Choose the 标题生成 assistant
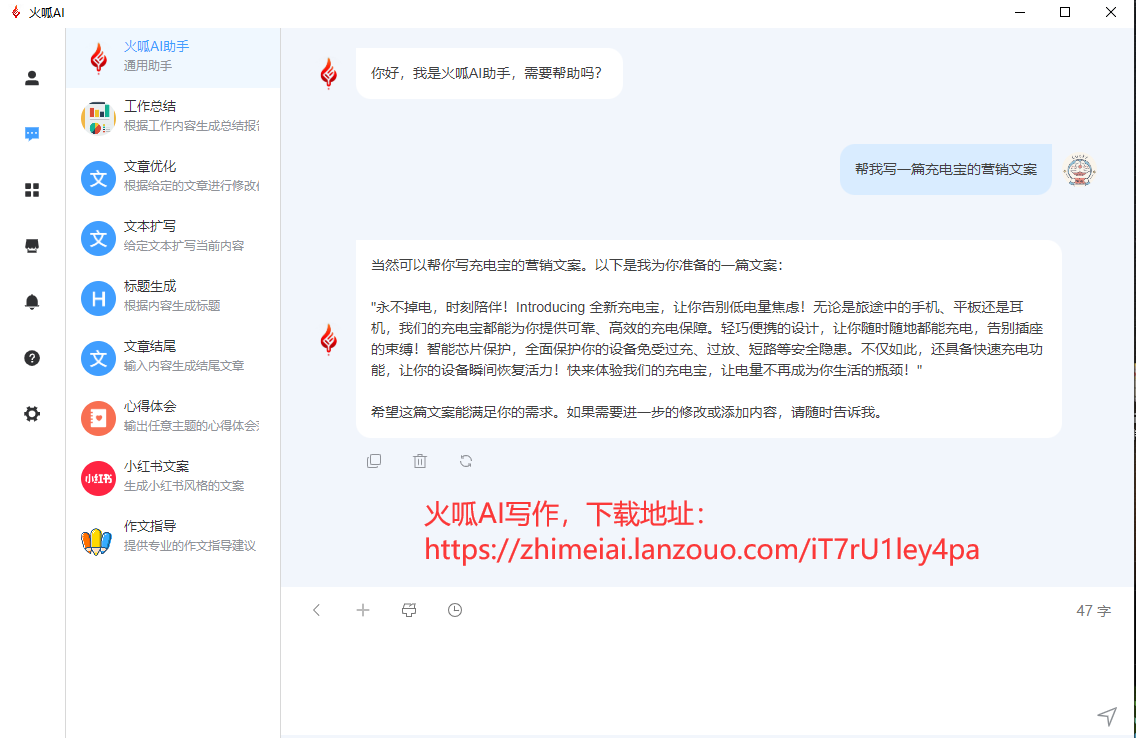Screen dimensions: 1136x738 (172, 297)
